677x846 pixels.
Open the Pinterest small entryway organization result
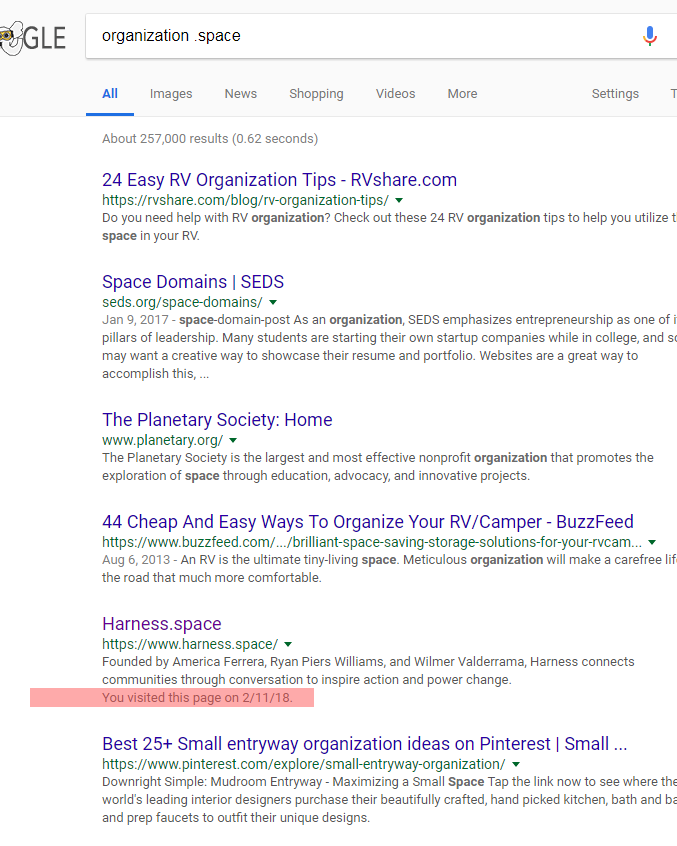(364, 744)
